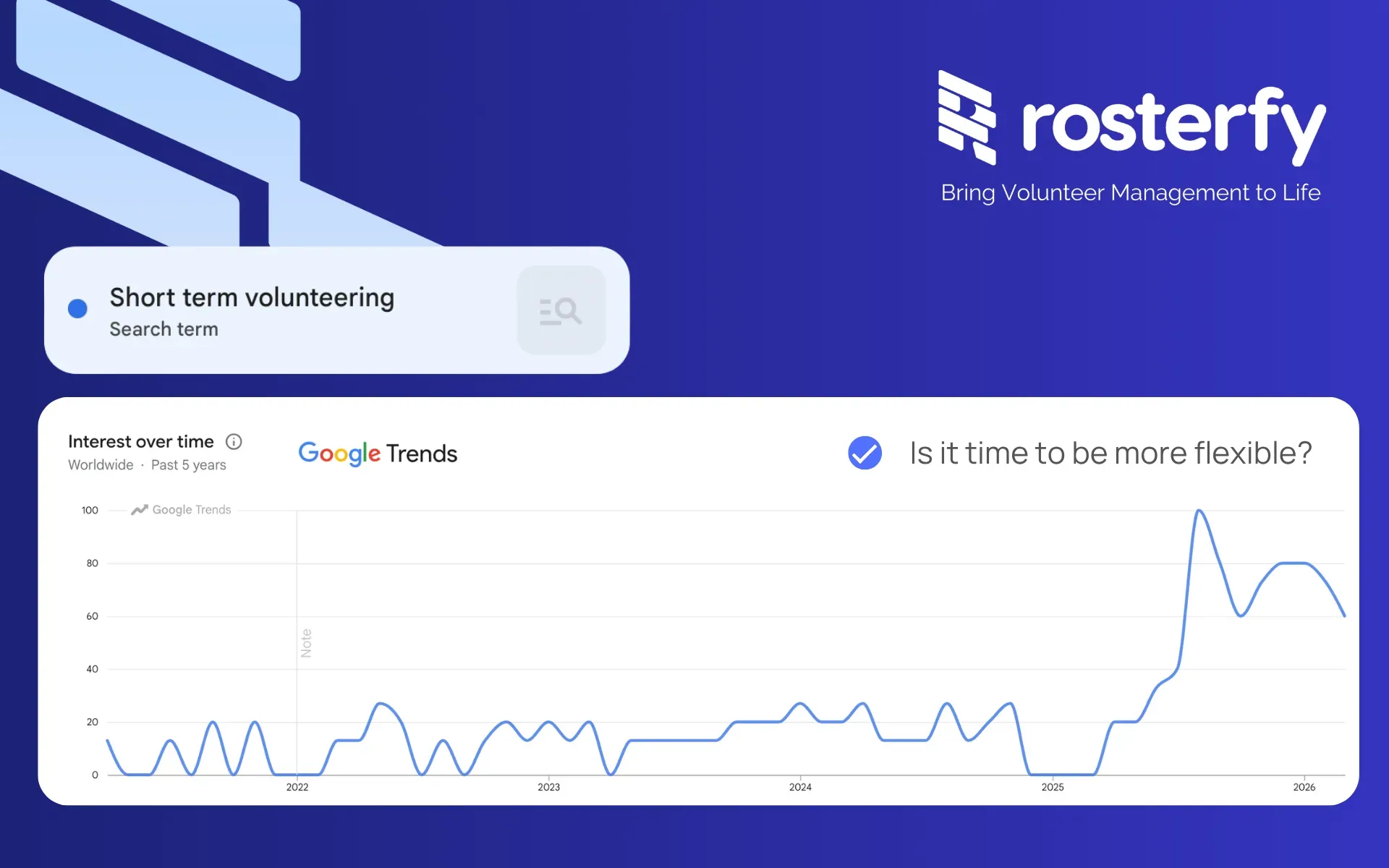
Task: Click the 2024 label on the time axis
Action: pyautogui.click(x=800, y=787)
